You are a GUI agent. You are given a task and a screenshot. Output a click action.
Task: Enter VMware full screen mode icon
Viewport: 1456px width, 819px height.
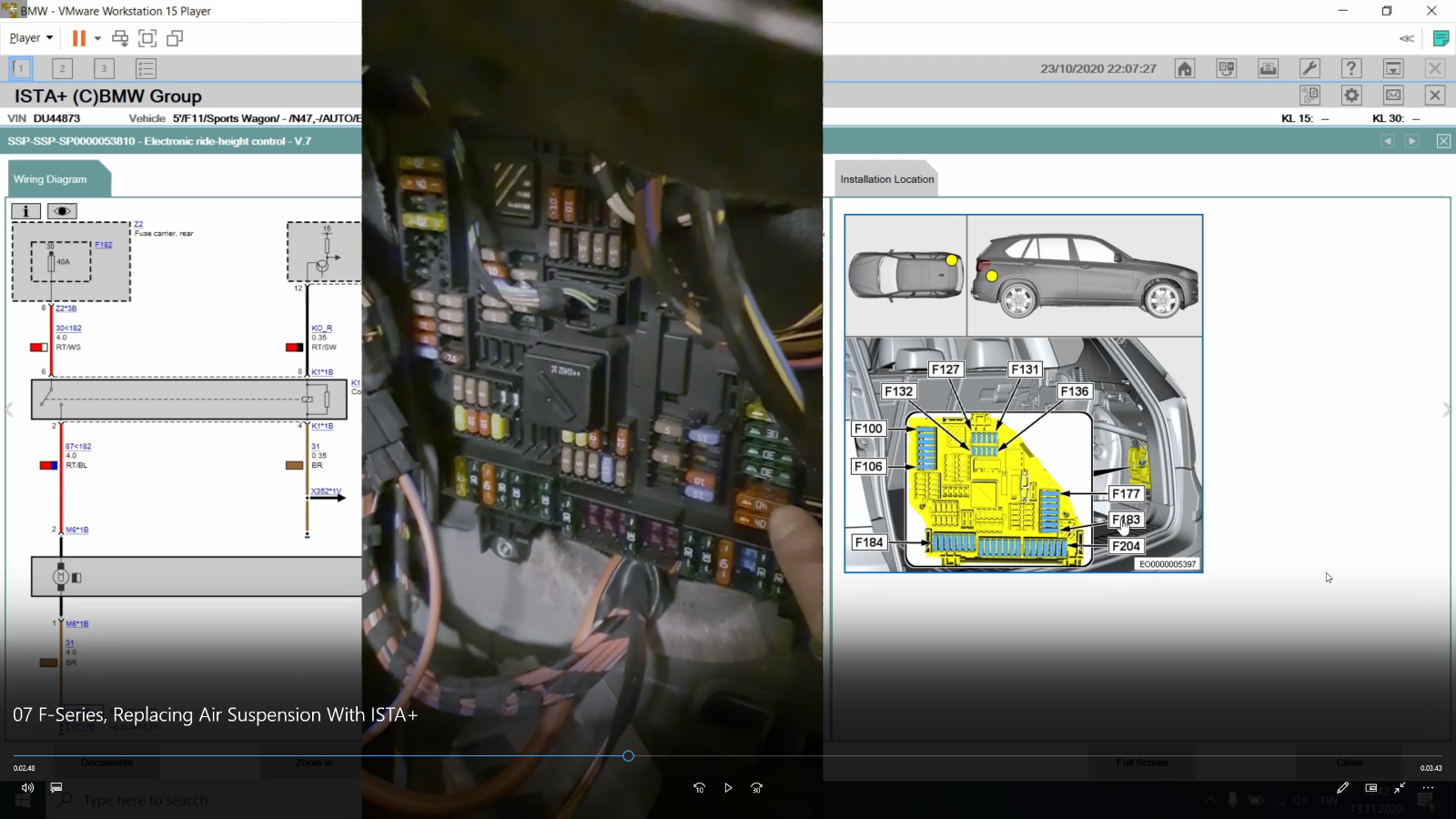coord(147,38)
